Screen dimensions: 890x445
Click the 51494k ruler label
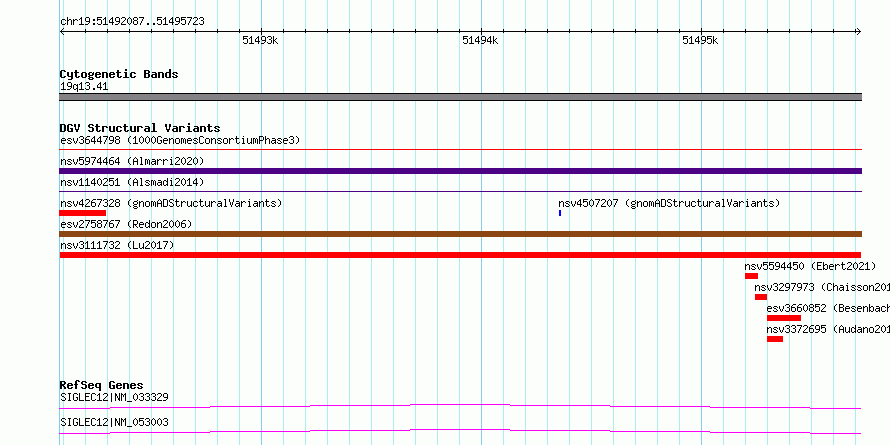480,40
